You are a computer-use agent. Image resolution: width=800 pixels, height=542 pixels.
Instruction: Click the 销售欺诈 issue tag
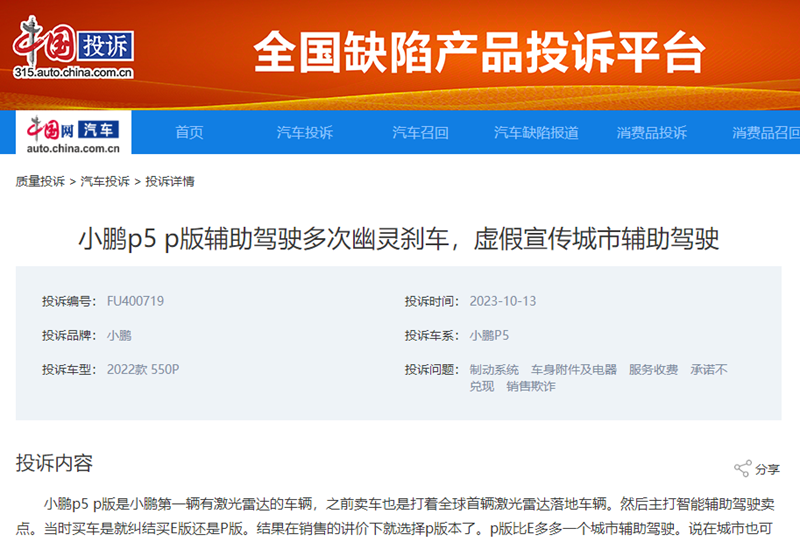530,386
